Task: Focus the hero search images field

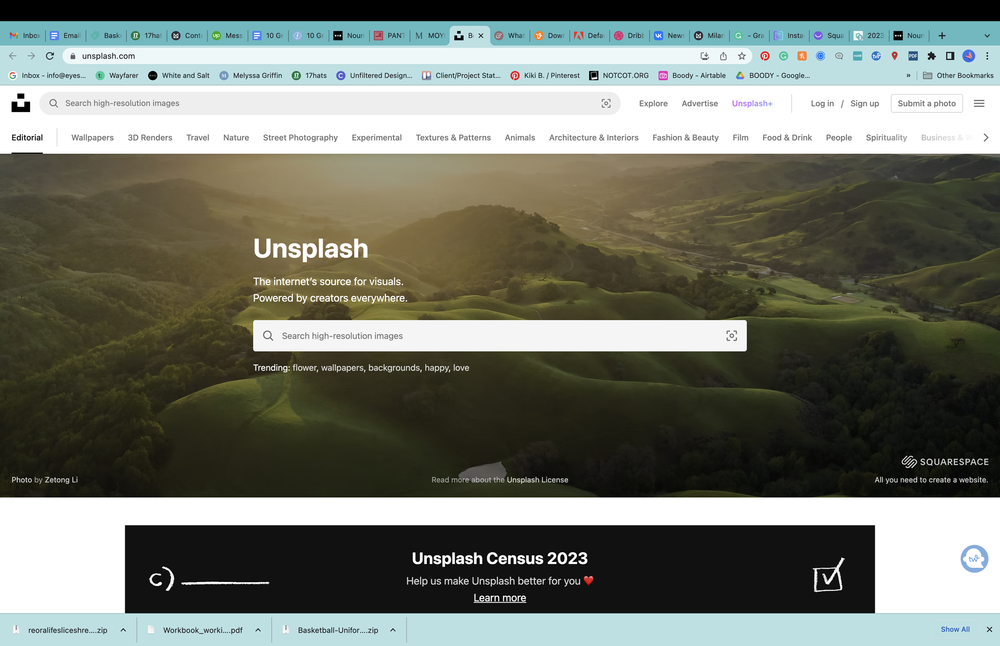Action: pyautogui.click(x=499, y=336)
